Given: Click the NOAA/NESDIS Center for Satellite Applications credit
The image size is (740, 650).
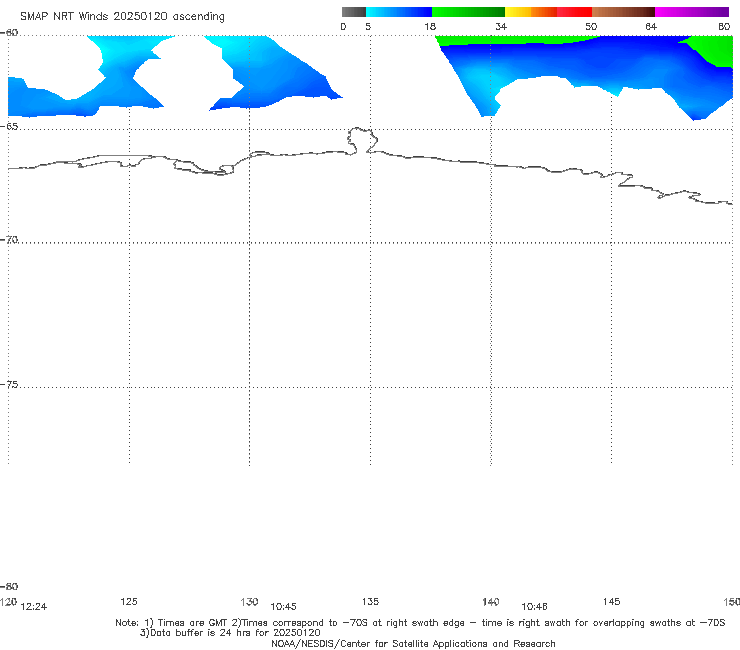Looking at the screenshot, I should (x=413, y=644).
